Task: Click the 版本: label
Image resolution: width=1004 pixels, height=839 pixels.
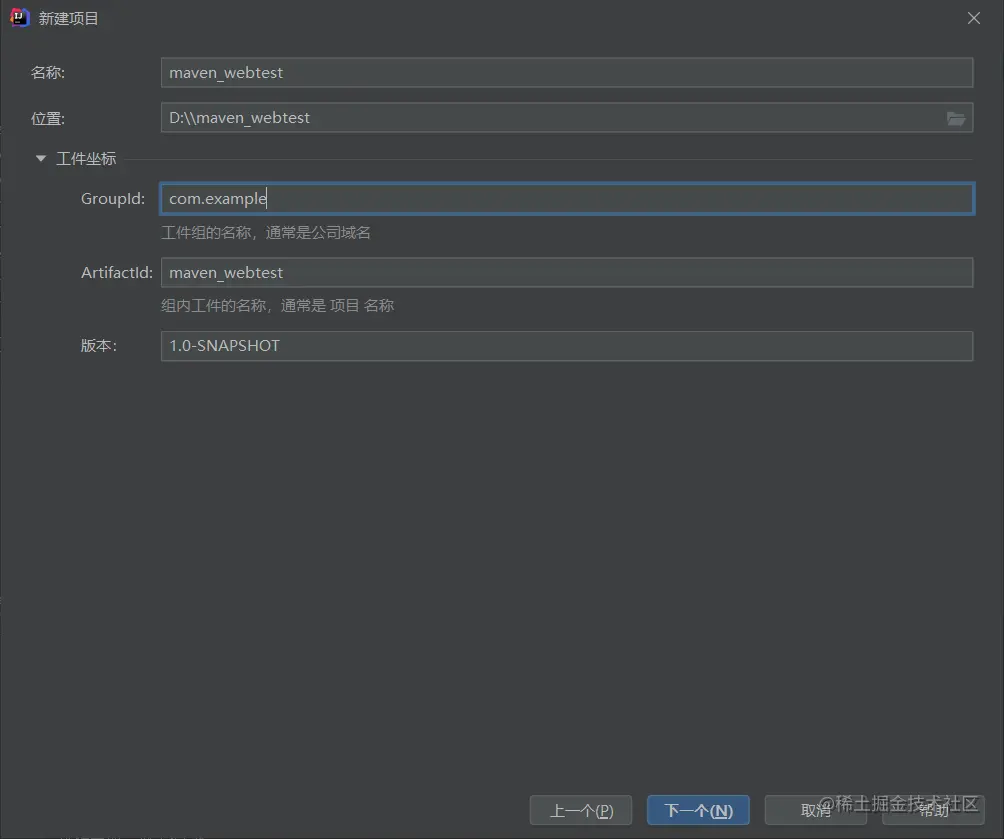Action: point(99,346)
